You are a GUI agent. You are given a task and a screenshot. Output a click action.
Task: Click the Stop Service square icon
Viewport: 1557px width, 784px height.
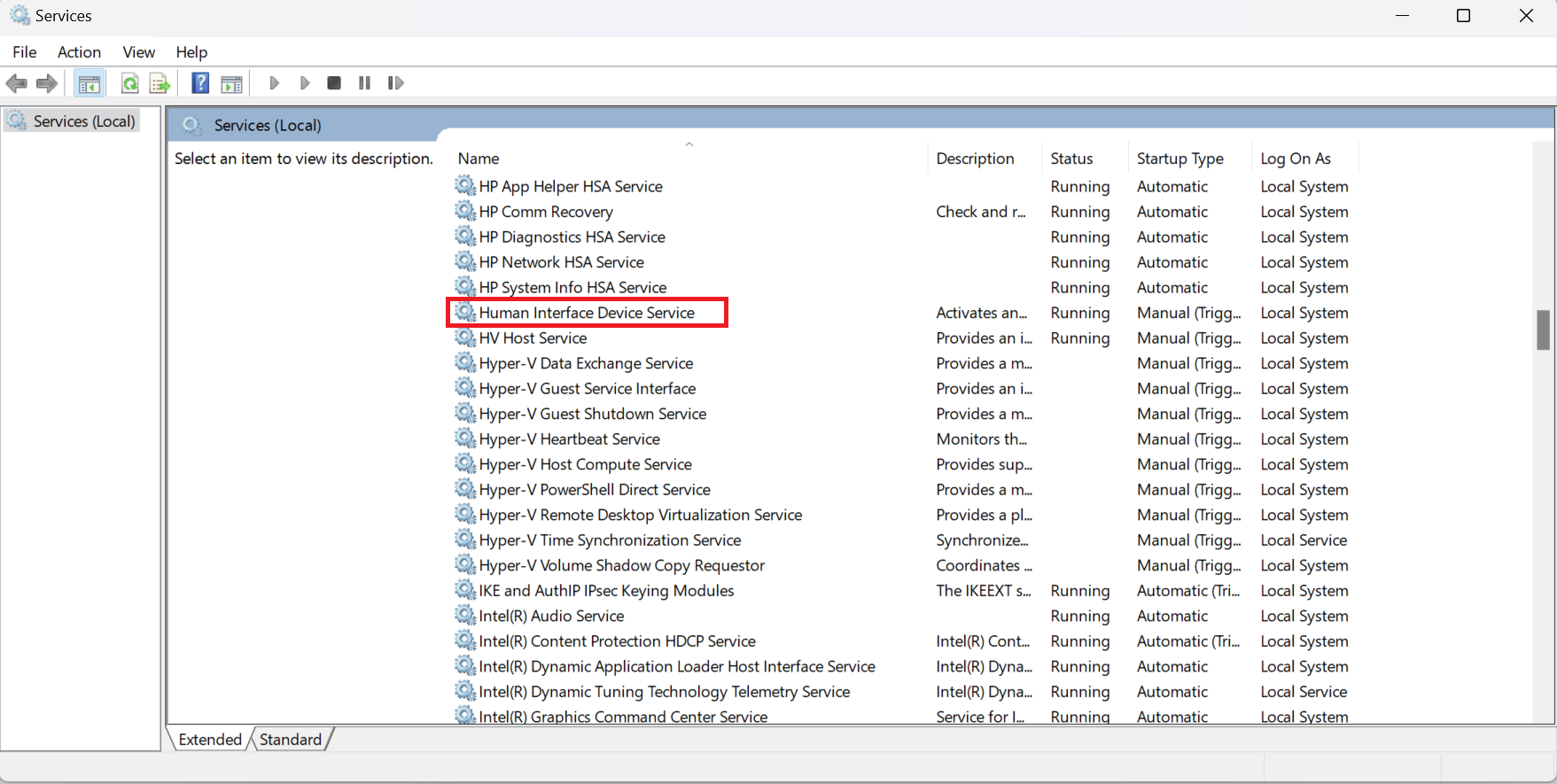[x=334, y=83]
